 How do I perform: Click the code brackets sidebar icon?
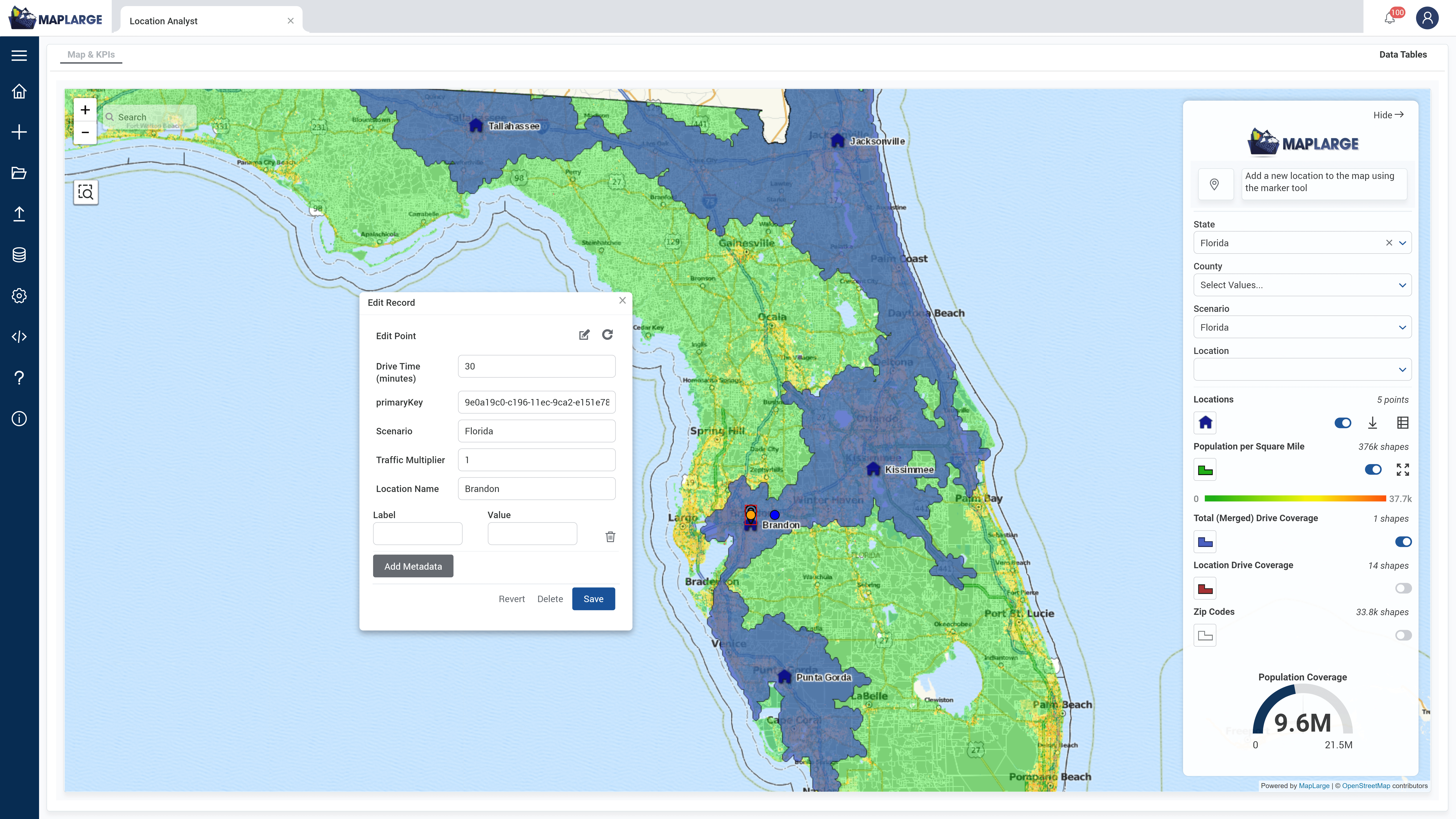(x=19, y=337)
